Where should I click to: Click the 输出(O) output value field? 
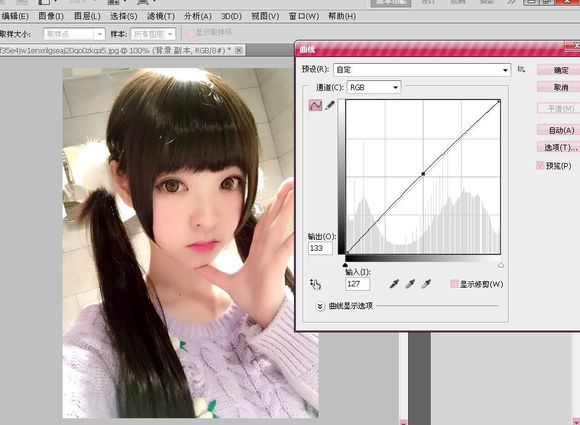tap(320, 248)
